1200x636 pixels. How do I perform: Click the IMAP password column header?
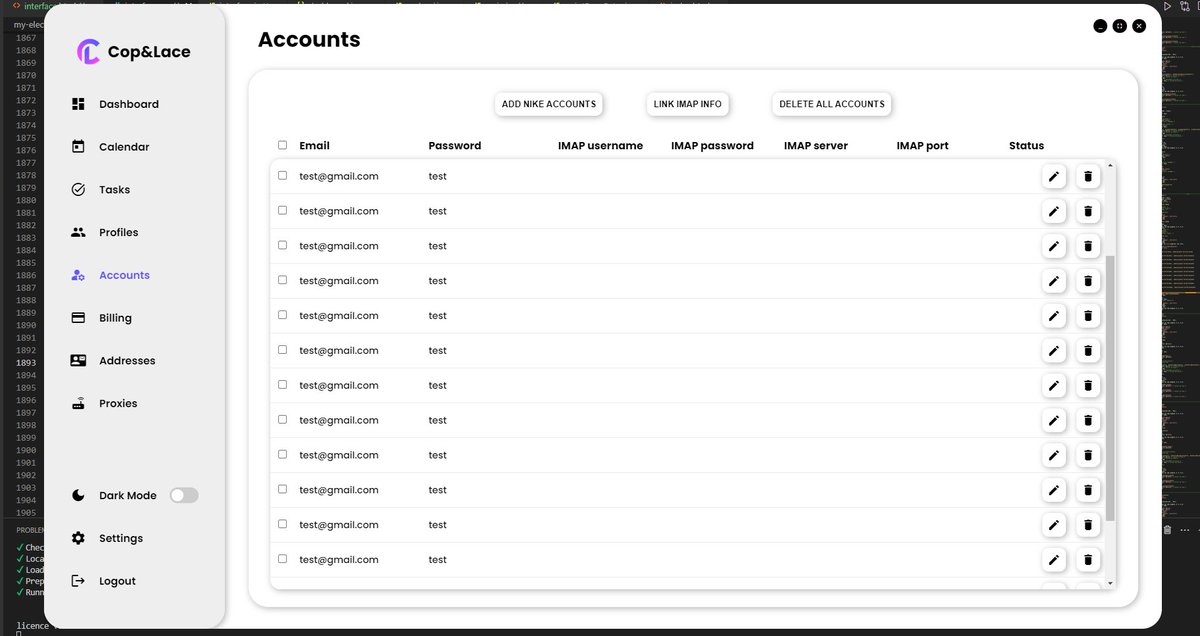(x=712, y=146)
